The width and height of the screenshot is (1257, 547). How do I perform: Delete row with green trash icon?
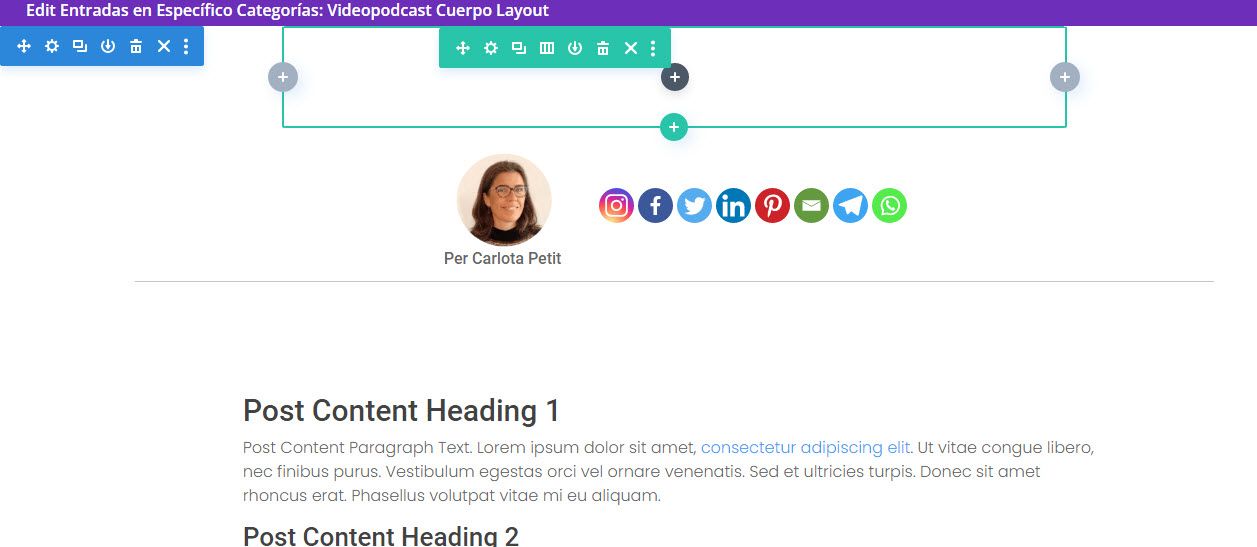tap(603, 48)
